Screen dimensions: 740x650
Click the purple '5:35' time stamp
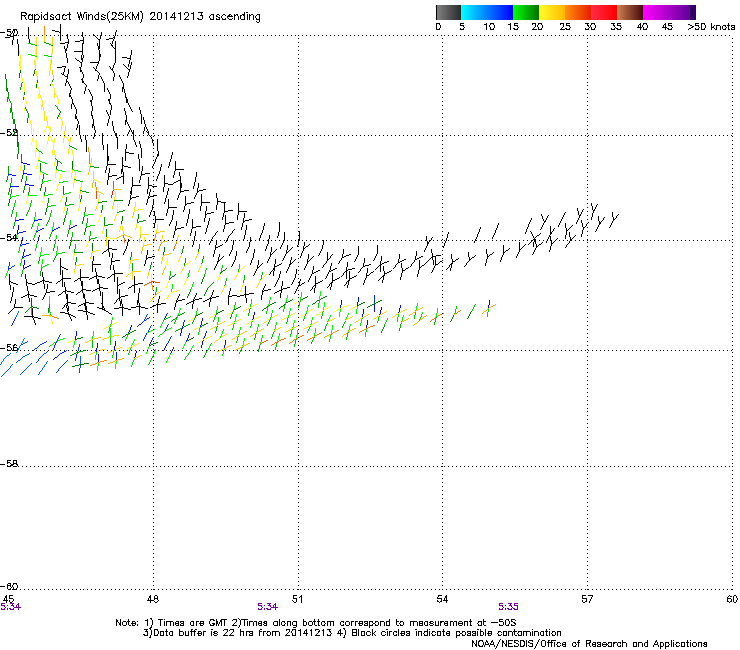point(508,607)
